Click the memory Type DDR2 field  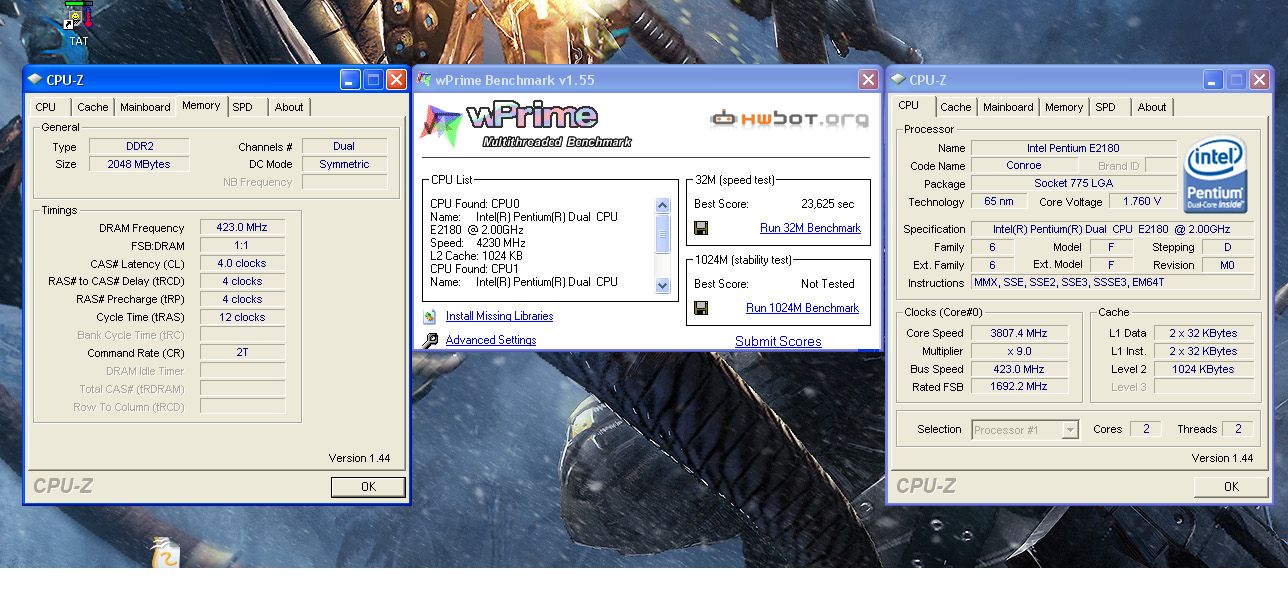coord(139,146)
